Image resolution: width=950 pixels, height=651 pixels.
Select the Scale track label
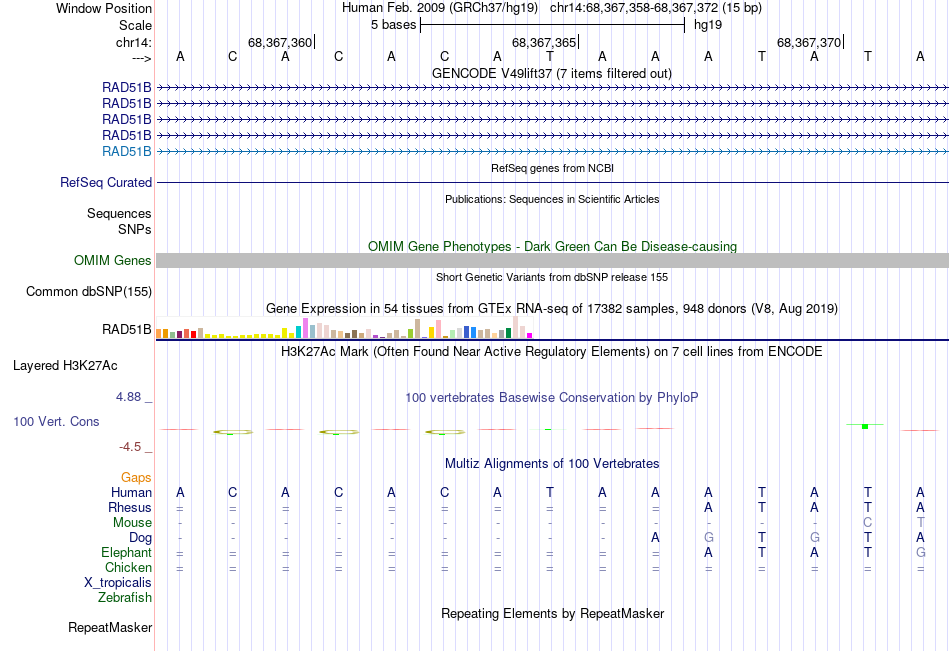pos(135,25)
